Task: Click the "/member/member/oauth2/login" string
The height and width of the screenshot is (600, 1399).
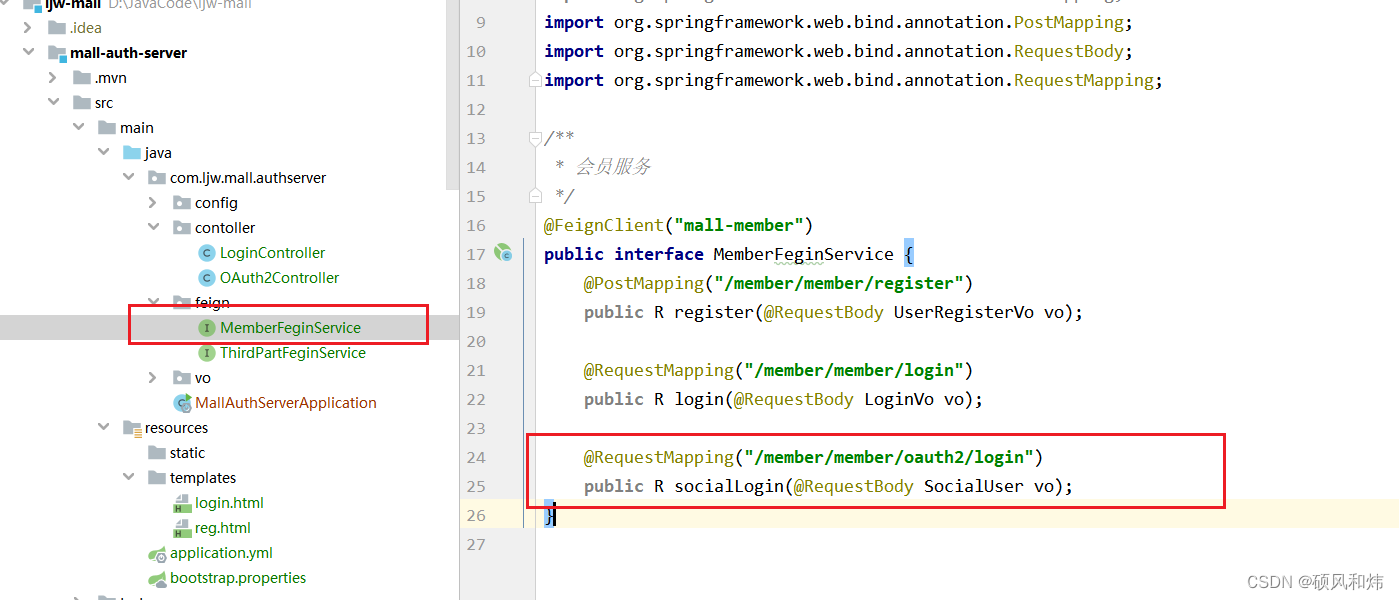Action: 889,457
